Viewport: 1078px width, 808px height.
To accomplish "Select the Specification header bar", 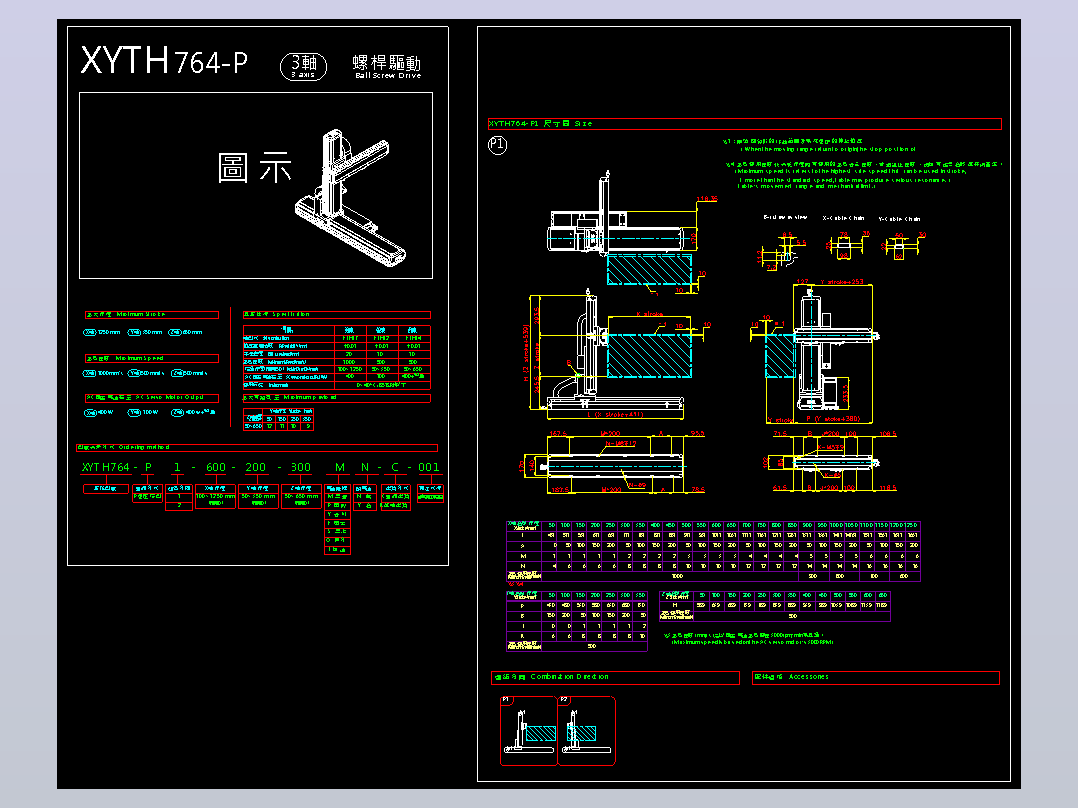I will [337, 314].
